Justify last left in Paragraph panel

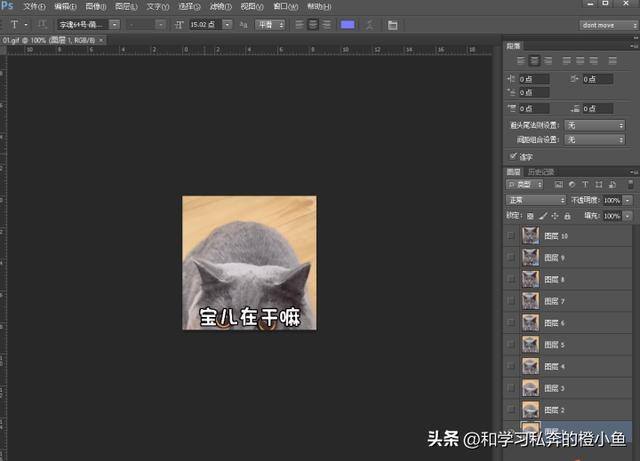coord(567,60)
